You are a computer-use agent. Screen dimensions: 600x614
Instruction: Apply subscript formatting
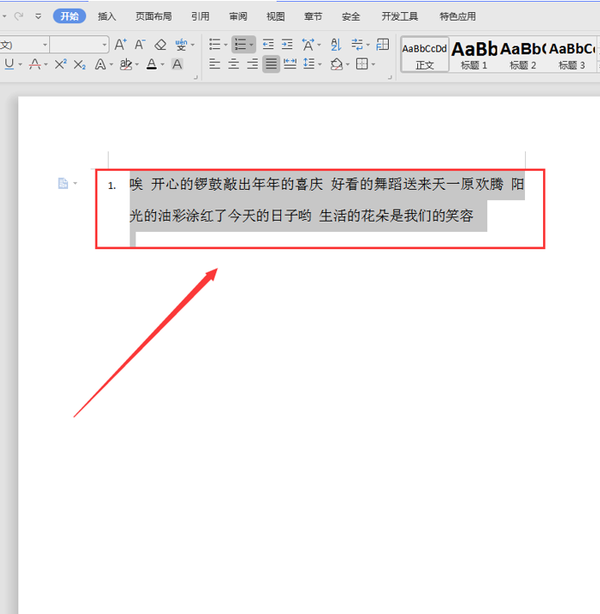80,64
